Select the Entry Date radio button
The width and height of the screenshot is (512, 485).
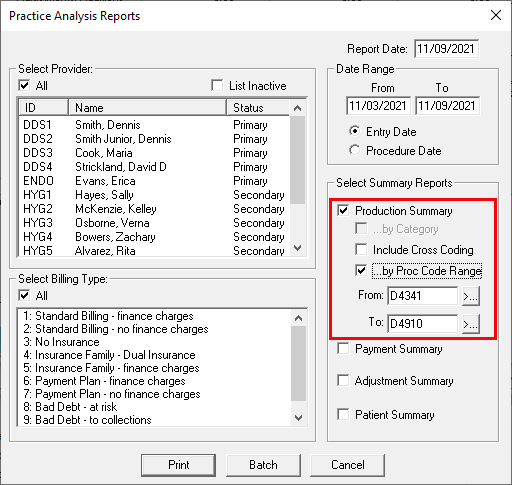tap(355, 131)
